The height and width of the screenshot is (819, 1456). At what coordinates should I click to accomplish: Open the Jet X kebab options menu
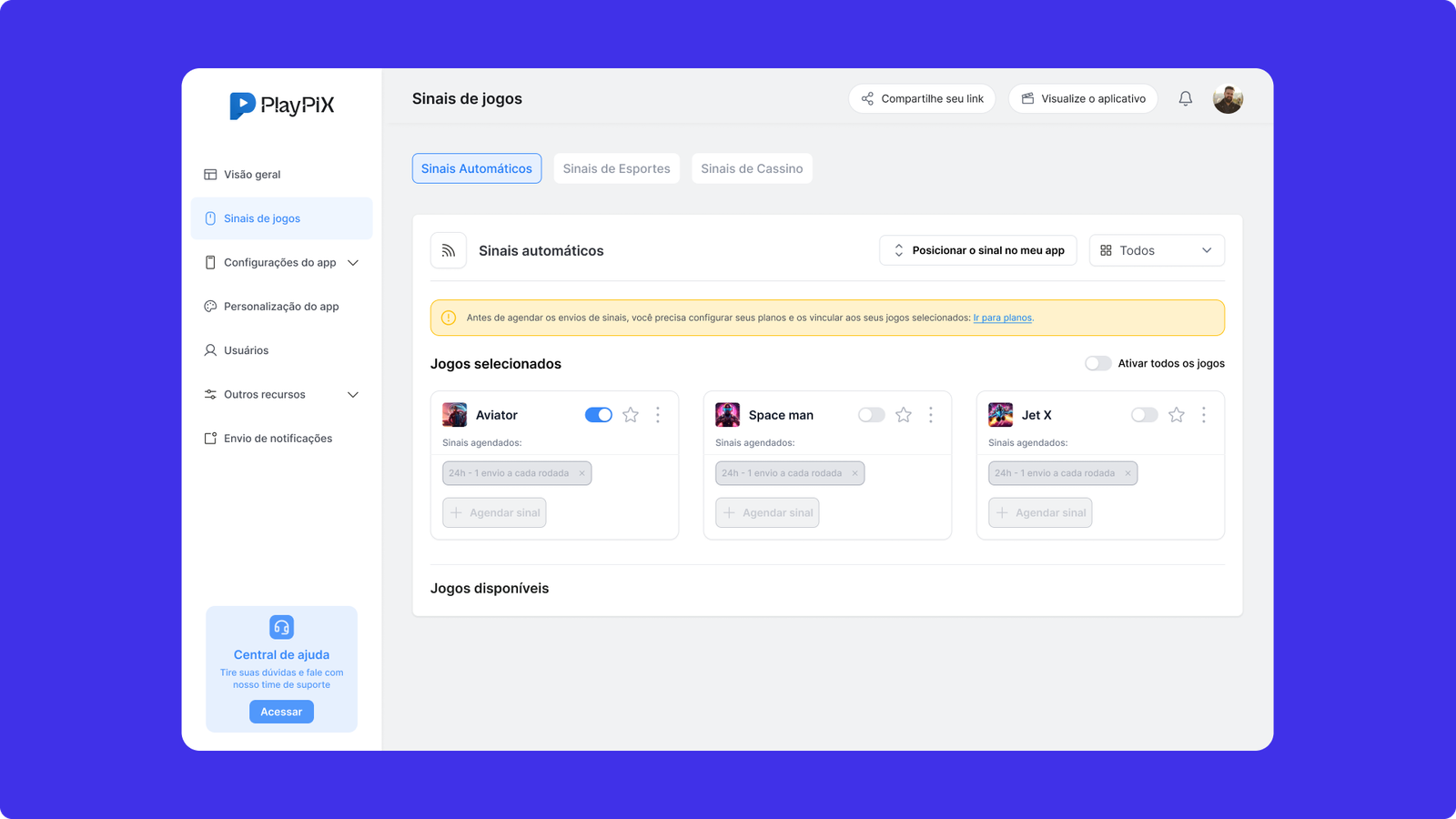point(1203,415)
